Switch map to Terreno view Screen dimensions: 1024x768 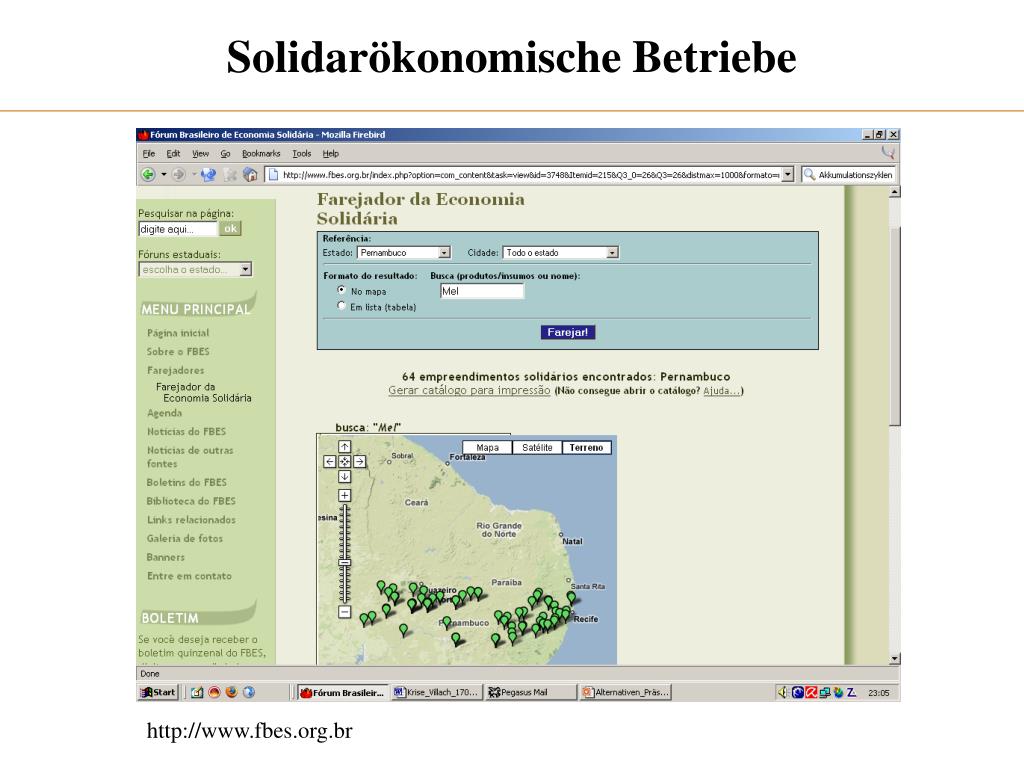[586, 447]
